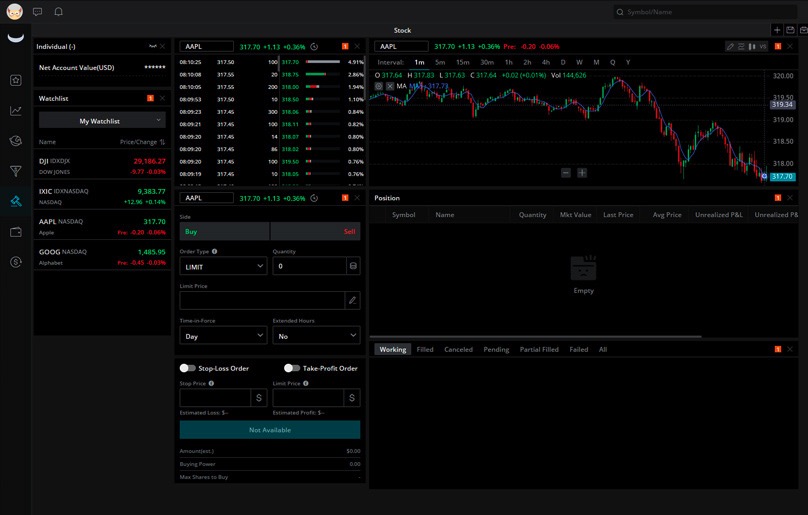Click the limit price edit pencil
Image resolution: width=808 pixels, height=515 pixels.
pos(352,300)
